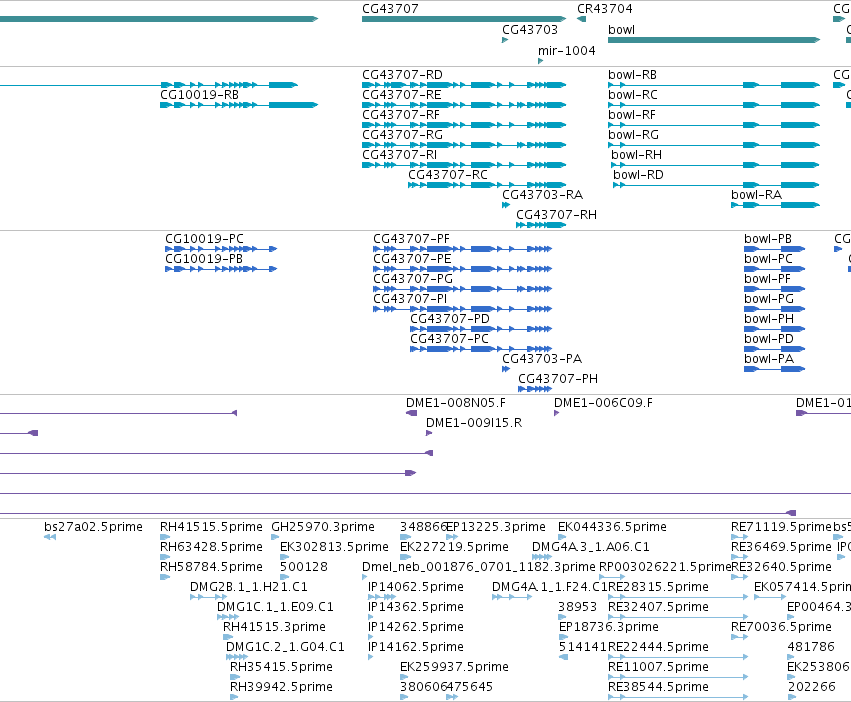Select protein bowl-PF
851x702 pixels.
pos(774,289)
